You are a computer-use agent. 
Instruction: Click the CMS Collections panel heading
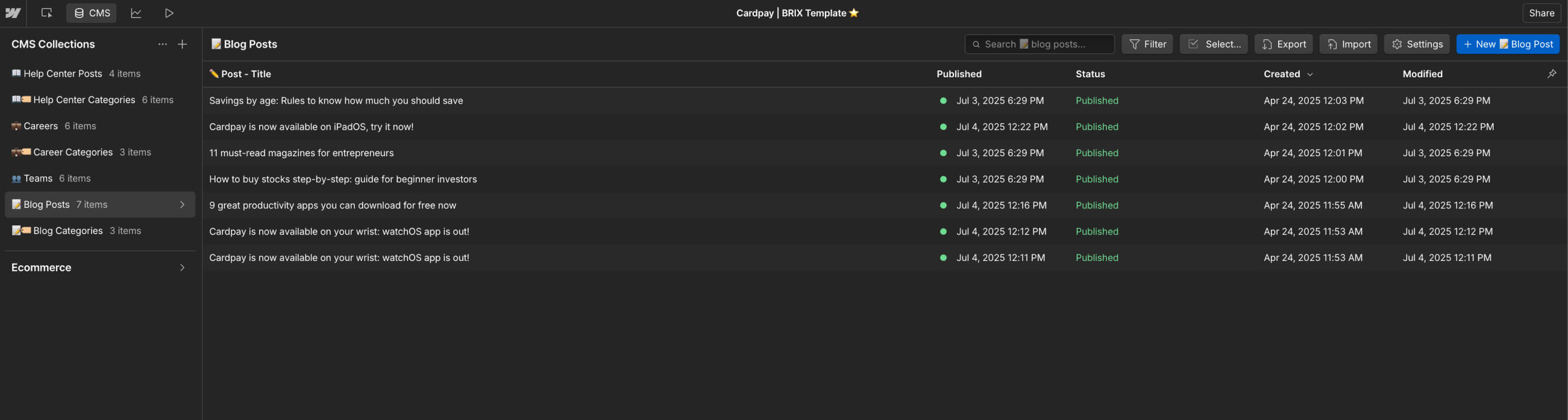point(53,44)
